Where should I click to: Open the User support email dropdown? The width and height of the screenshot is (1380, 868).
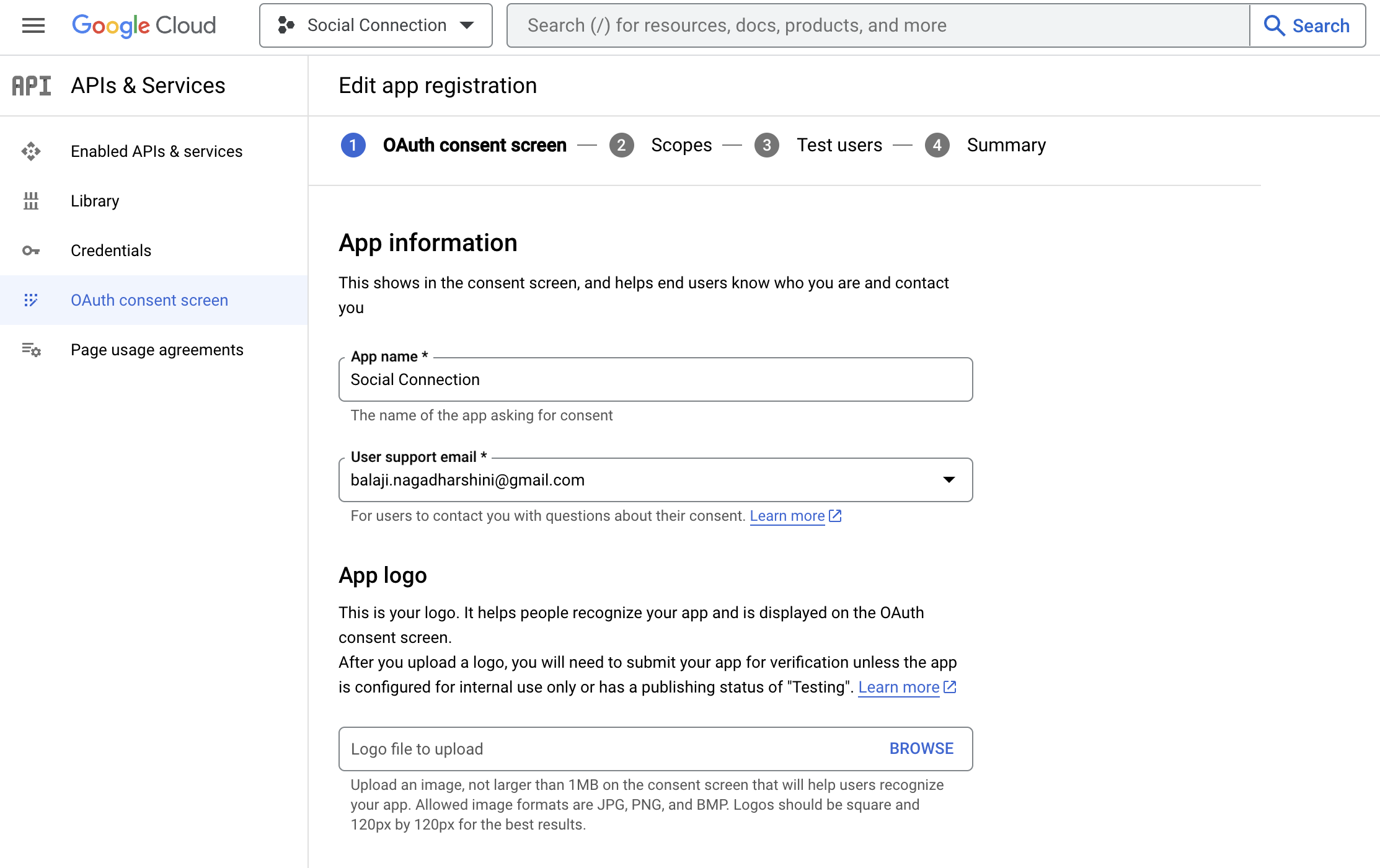pyautogui.click(x=656, y=480)
